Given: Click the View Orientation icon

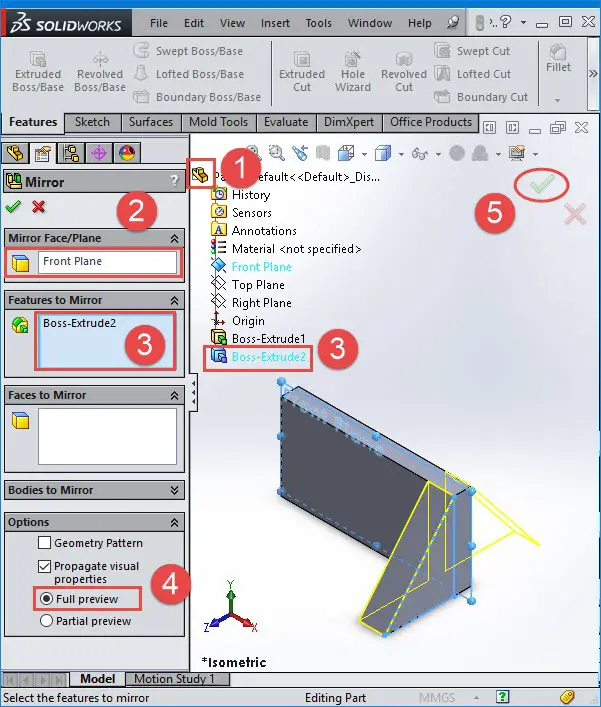Looking at the screenshot, I should click(346, 153).
